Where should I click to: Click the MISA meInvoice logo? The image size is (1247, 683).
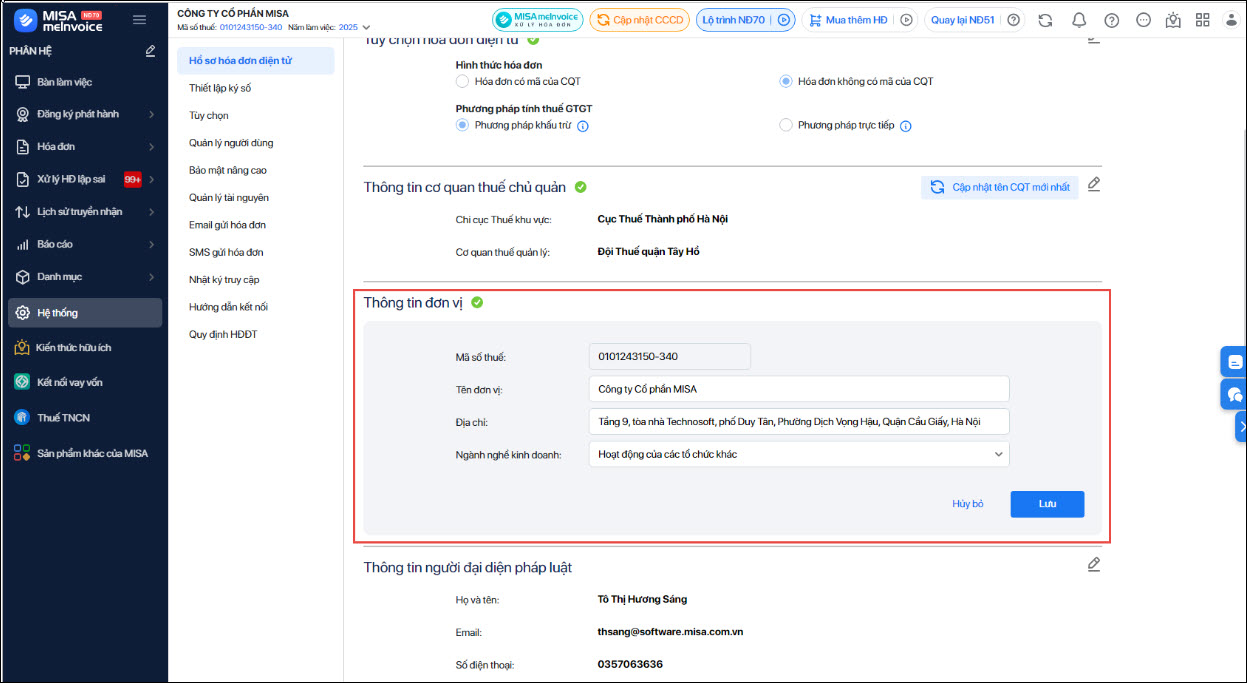point(58,20)
